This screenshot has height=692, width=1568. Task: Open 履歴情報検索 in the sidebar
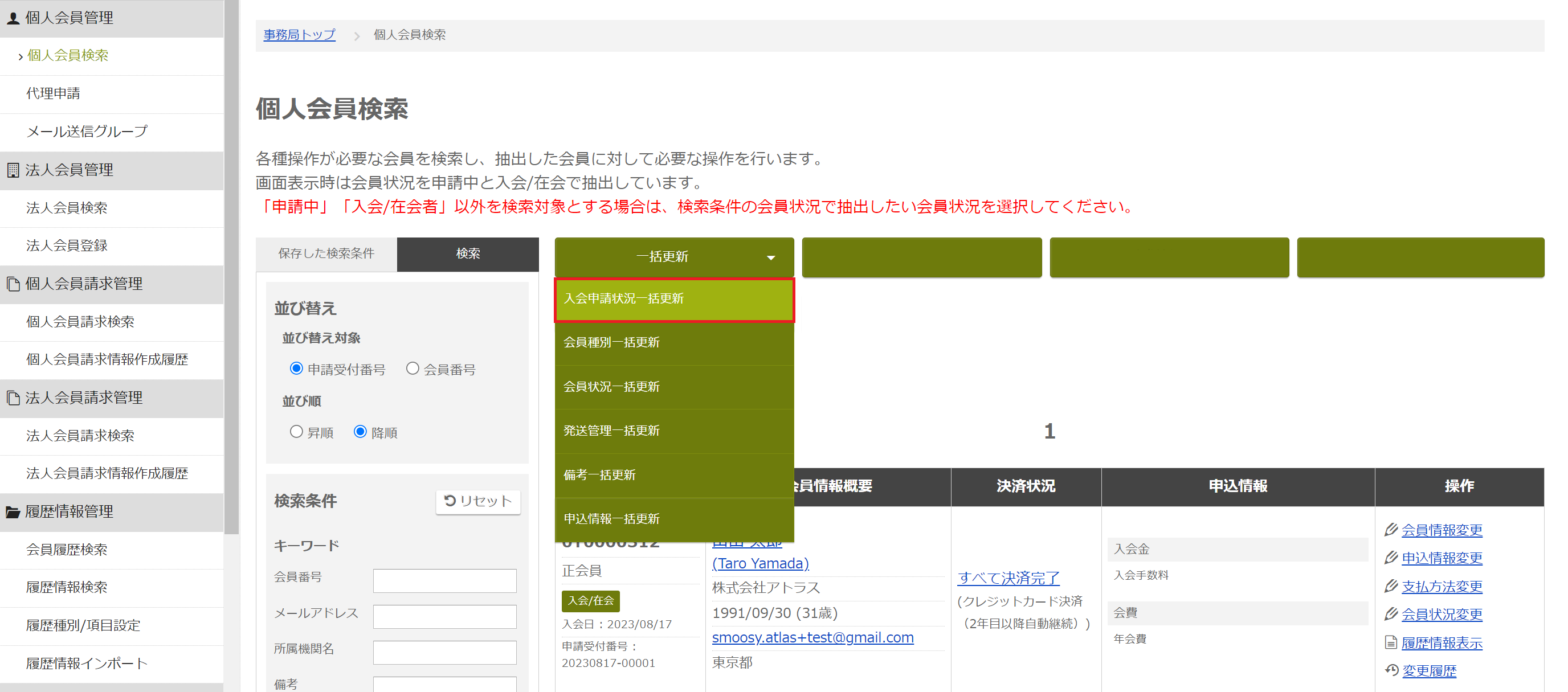point(67,587)
